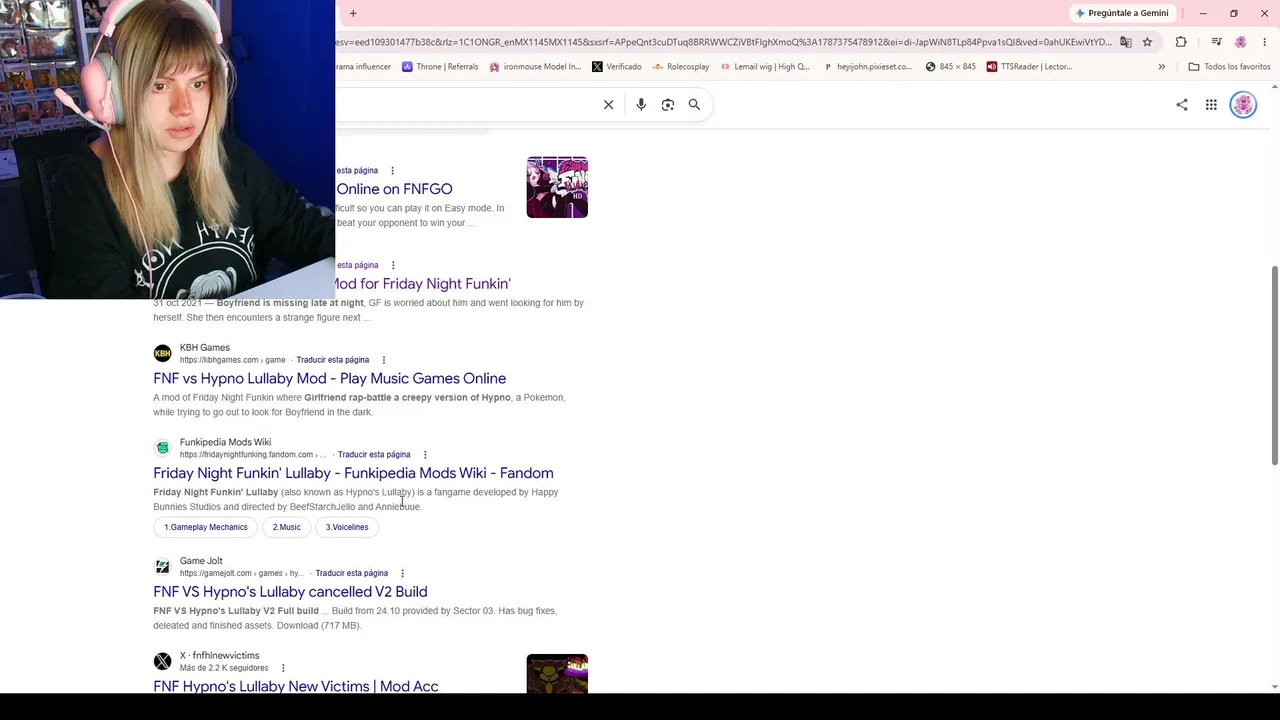
Task: Start voice search with the microphone icon
Action: click(641, 105)
